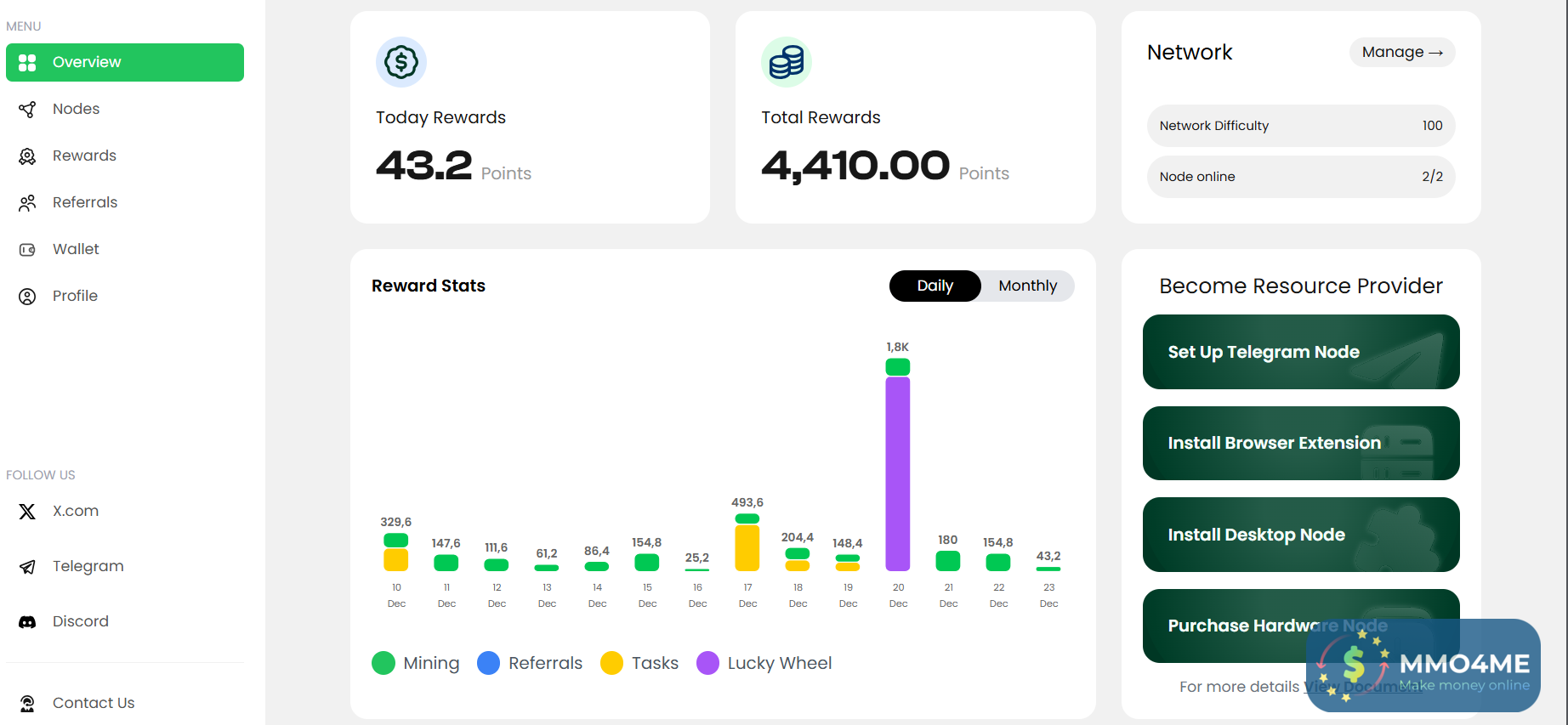1568x725 pixels.
Task: Click the Nodes sidebar icon
Action: point(27,109)
